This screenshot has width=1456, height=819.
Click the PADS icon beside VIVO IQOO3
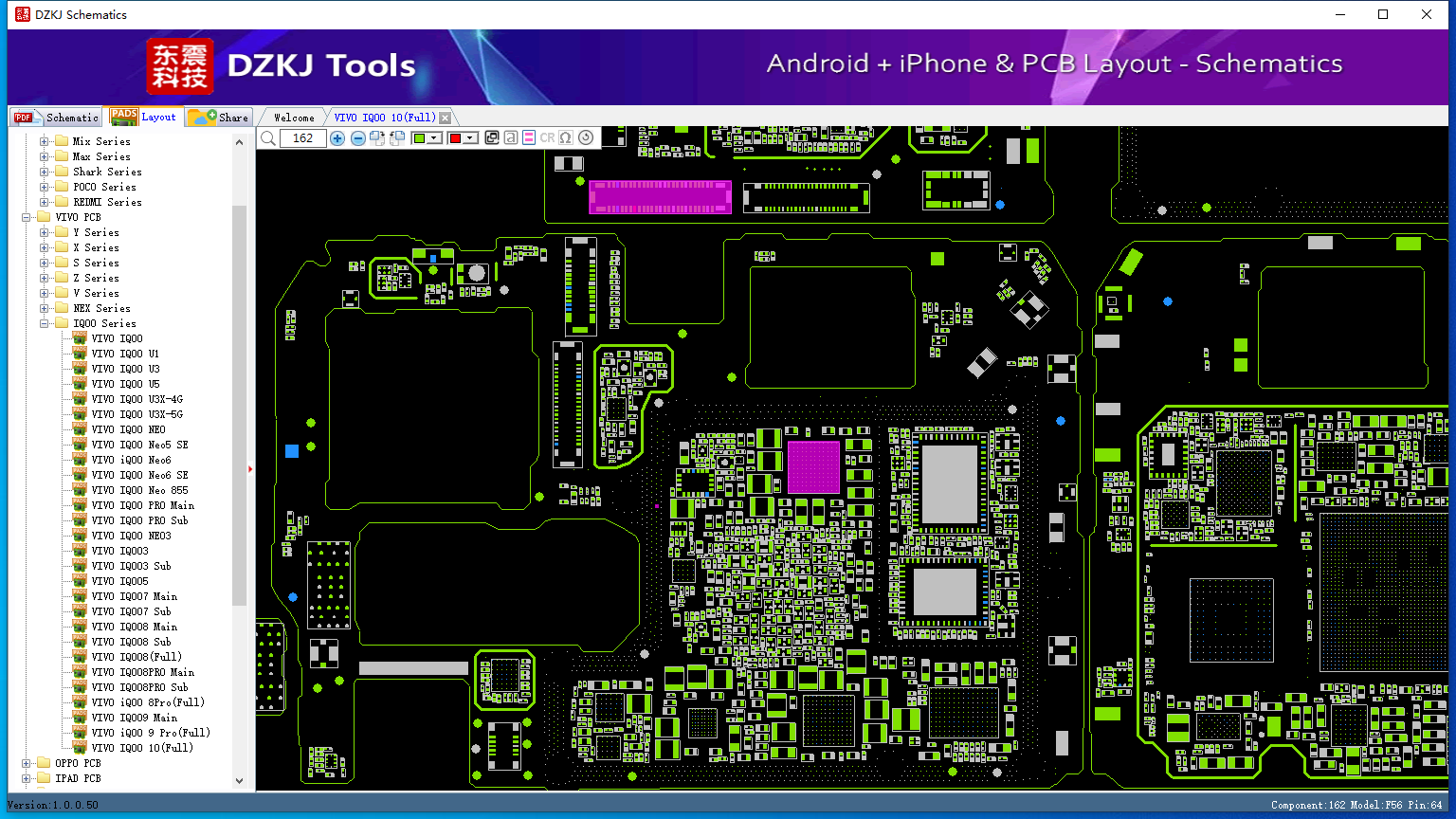[x=80, y=551]
